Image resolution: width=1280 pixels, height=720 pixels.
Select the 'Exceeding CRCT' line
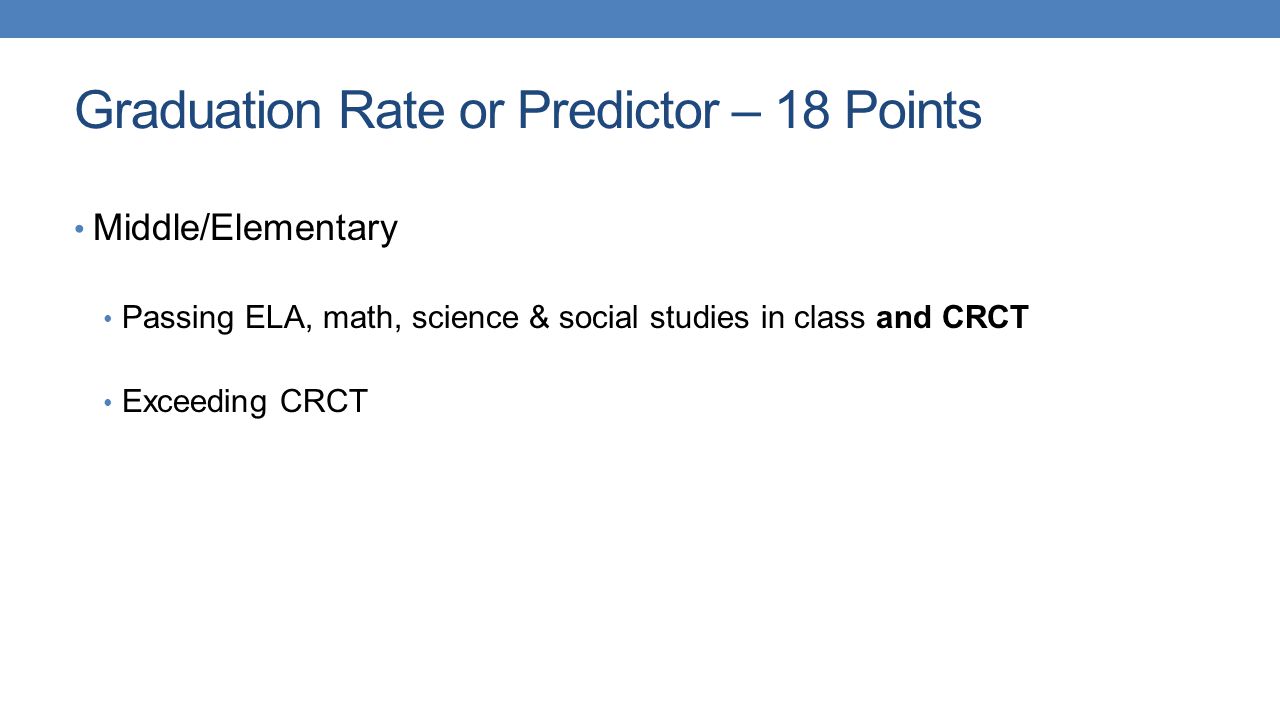[245, 402]
